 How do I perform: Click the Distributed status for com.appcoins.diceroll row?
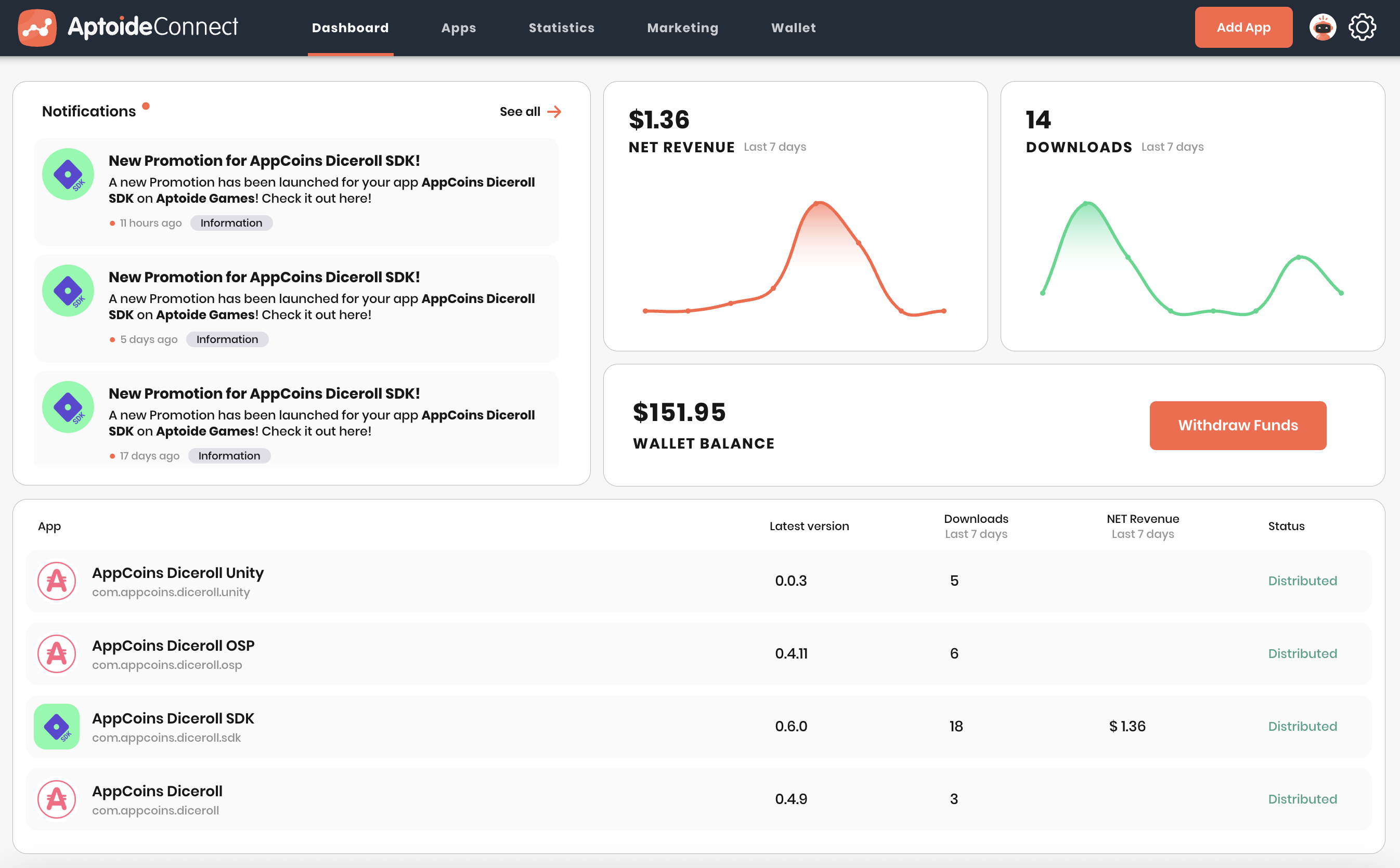click(x=1302, y=799)
